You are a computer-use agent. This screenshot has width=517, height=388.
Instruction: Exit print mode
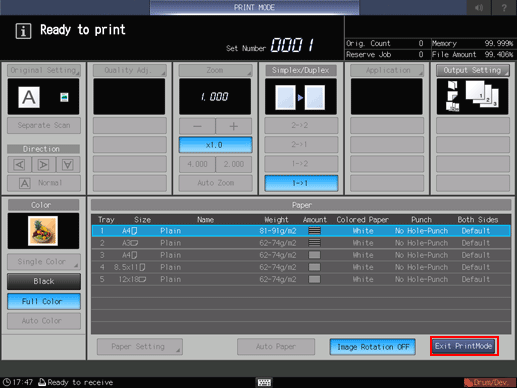coord(464,346)
